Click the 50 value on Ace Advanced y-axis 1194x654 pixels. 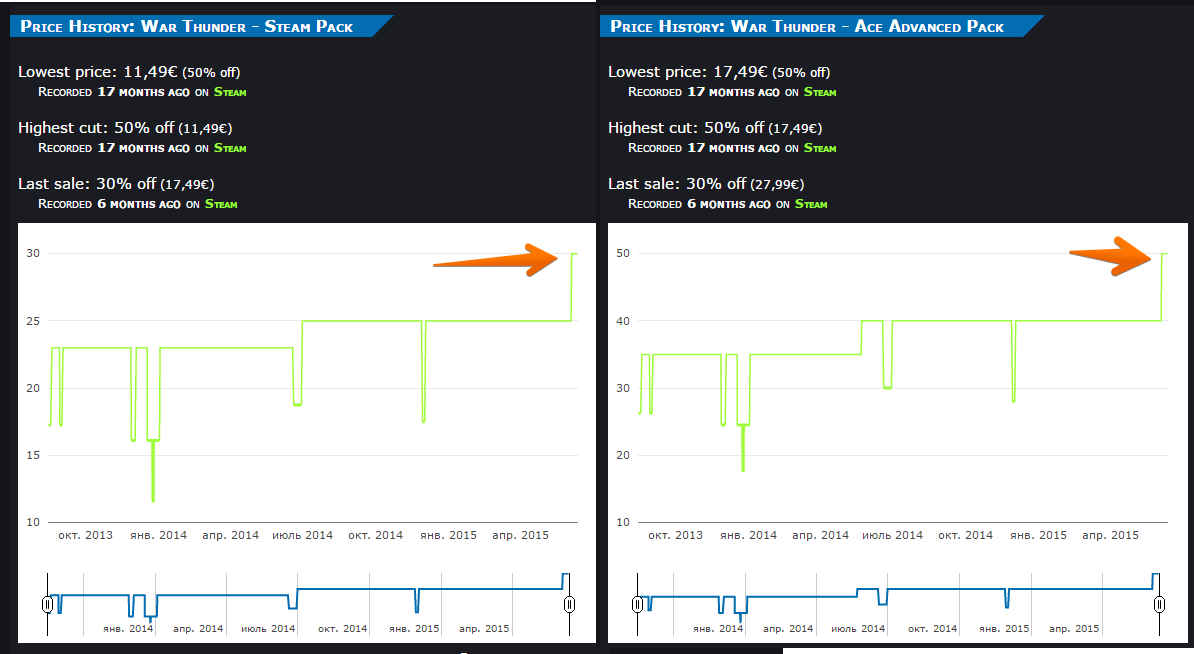[623, 254]
